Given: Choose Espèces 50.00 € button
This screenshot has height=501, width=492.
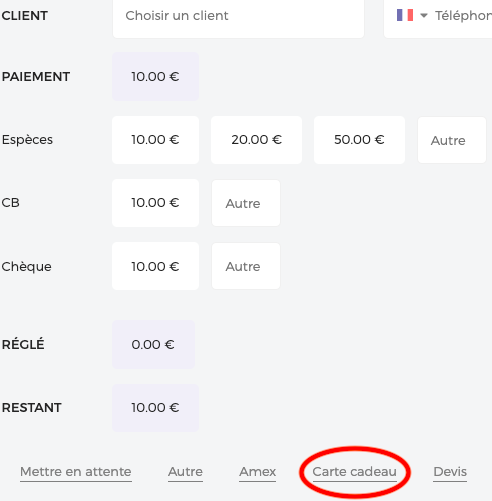Looking at the screenshot, I should (x=359, y=140).
